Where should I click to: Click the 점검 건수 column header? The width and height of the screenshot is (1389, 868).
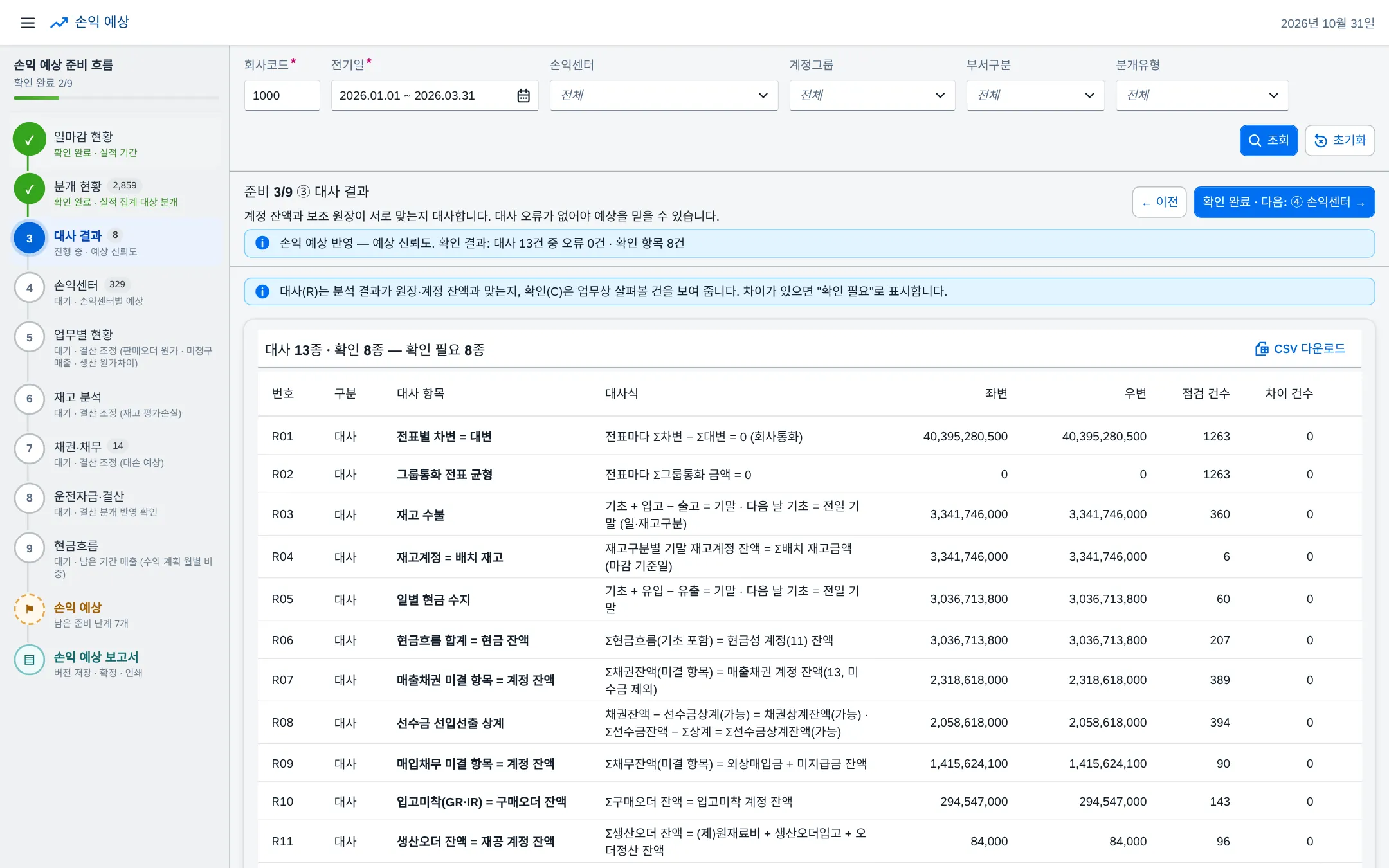1206,393
